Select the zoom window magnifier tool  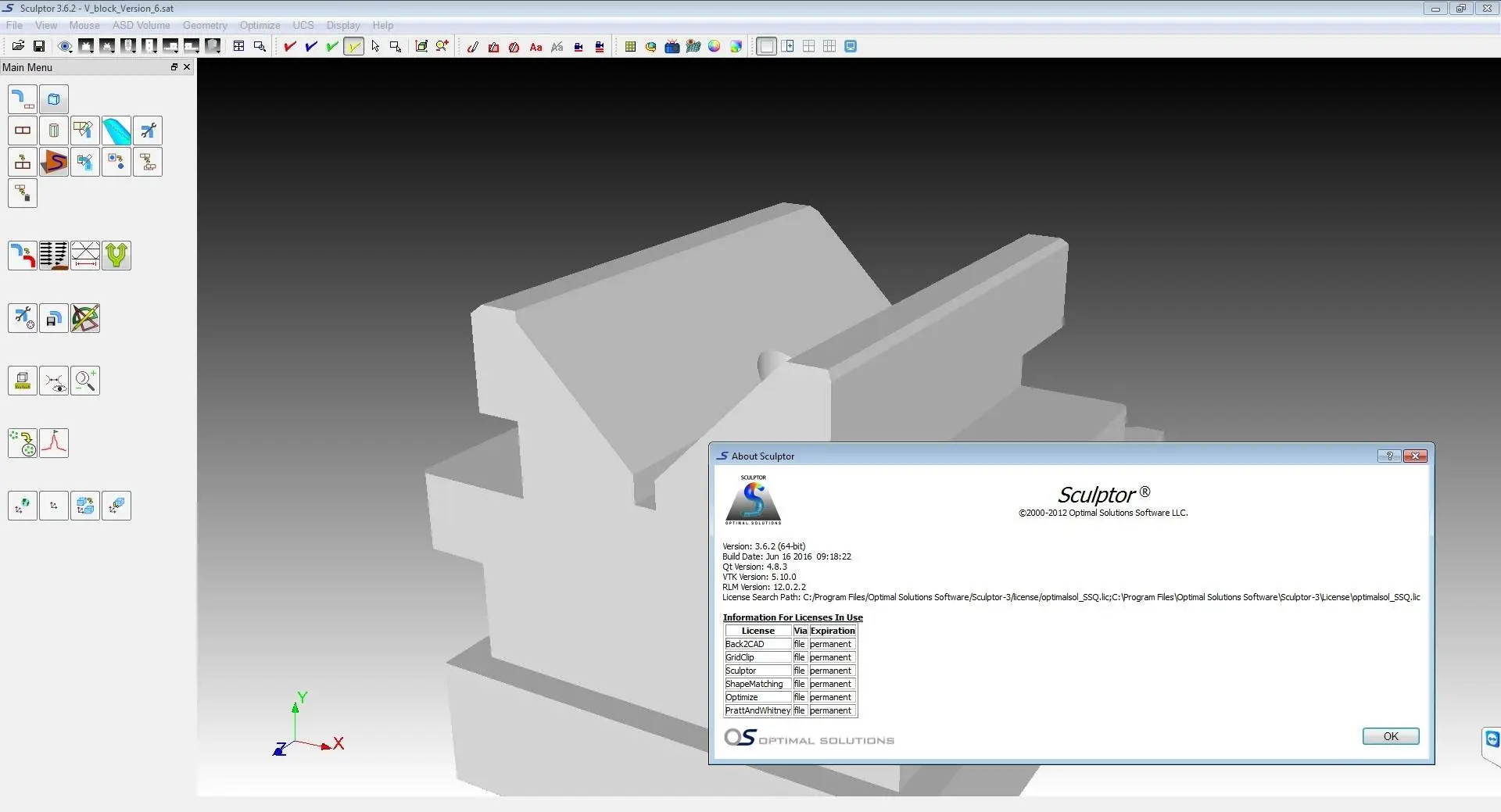(x=260, y=46)
